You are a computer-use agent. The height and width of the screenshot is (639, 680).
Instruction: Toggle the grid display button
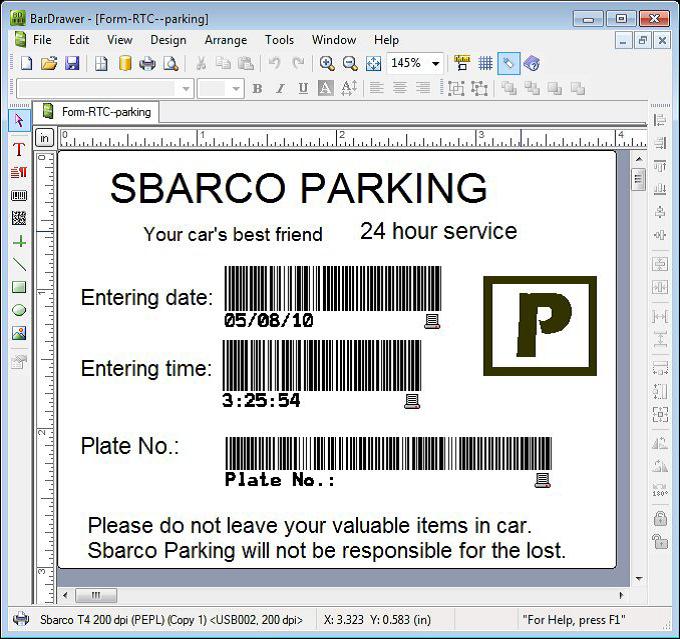[486, 63]
